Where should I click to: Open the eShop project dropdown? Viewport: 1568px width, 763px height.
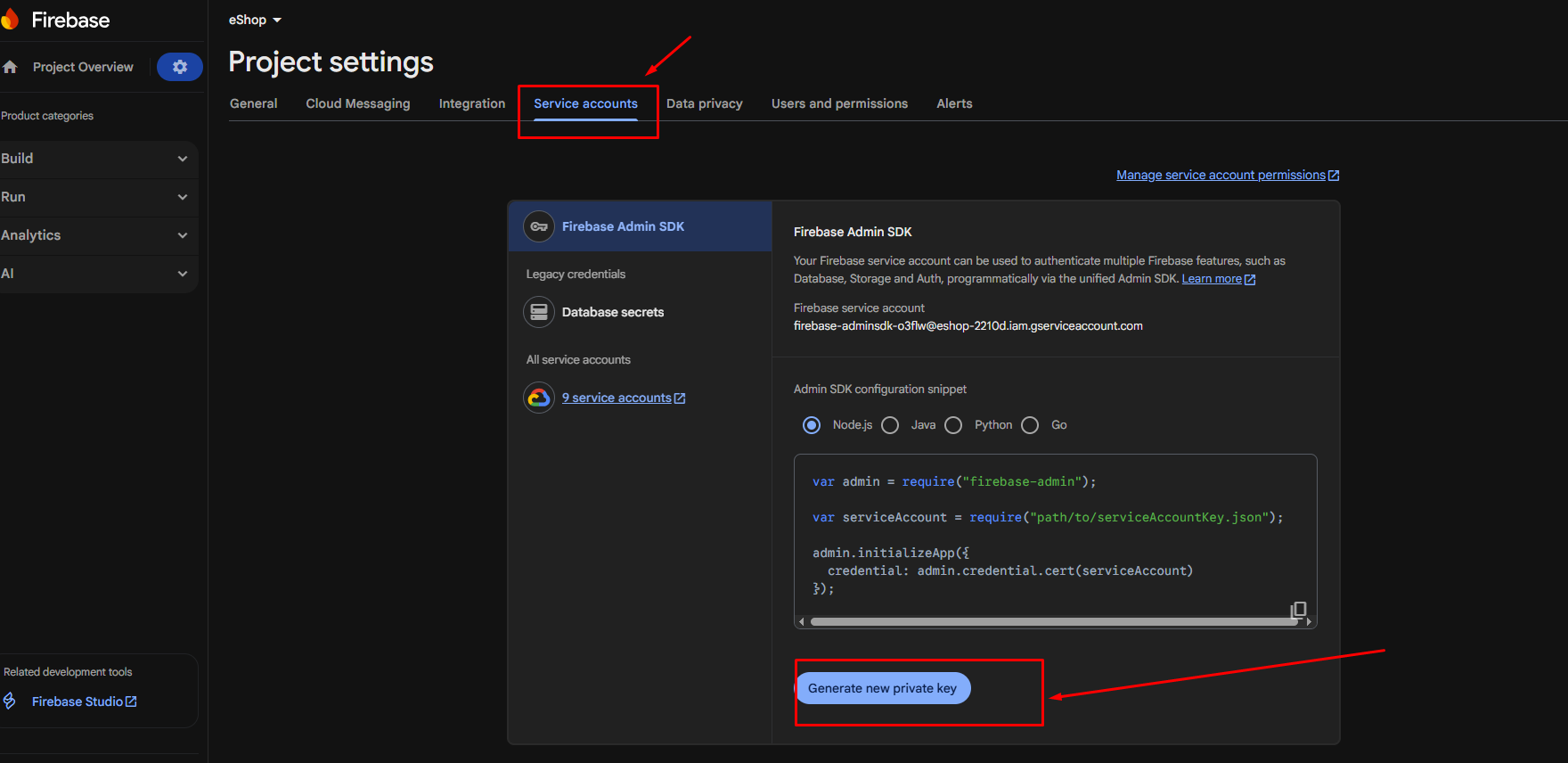(x=255, y=20)
